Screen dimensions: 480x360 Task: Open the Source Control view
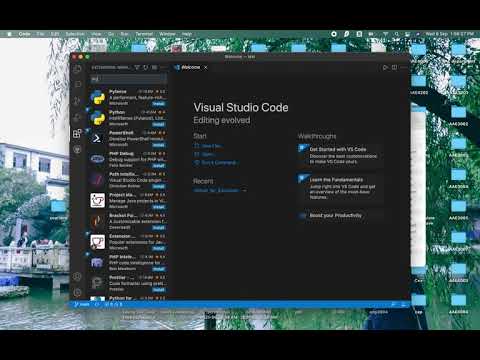click(77, 101)
